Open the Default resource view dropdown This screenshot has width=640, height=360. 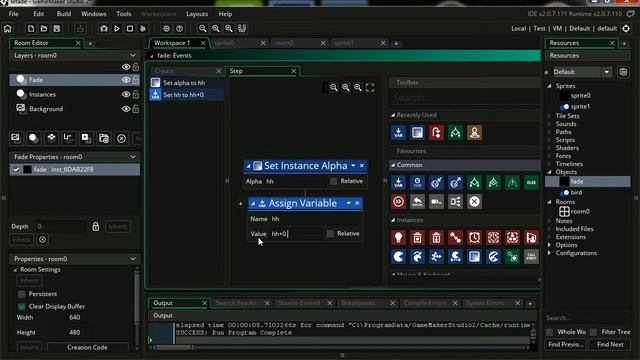(607, 72)
